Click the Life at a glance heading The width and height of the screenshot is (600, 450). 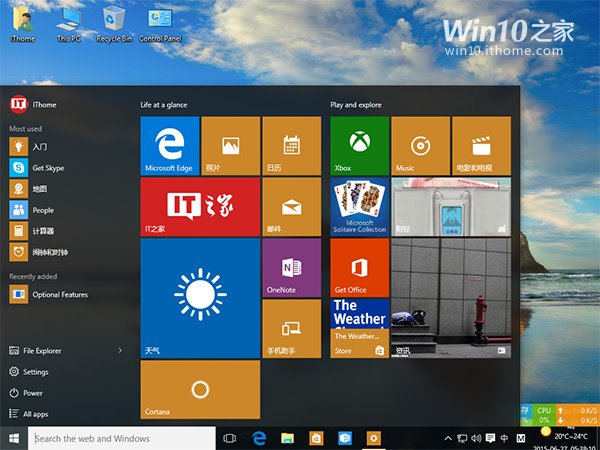click(x=164, y=104)
